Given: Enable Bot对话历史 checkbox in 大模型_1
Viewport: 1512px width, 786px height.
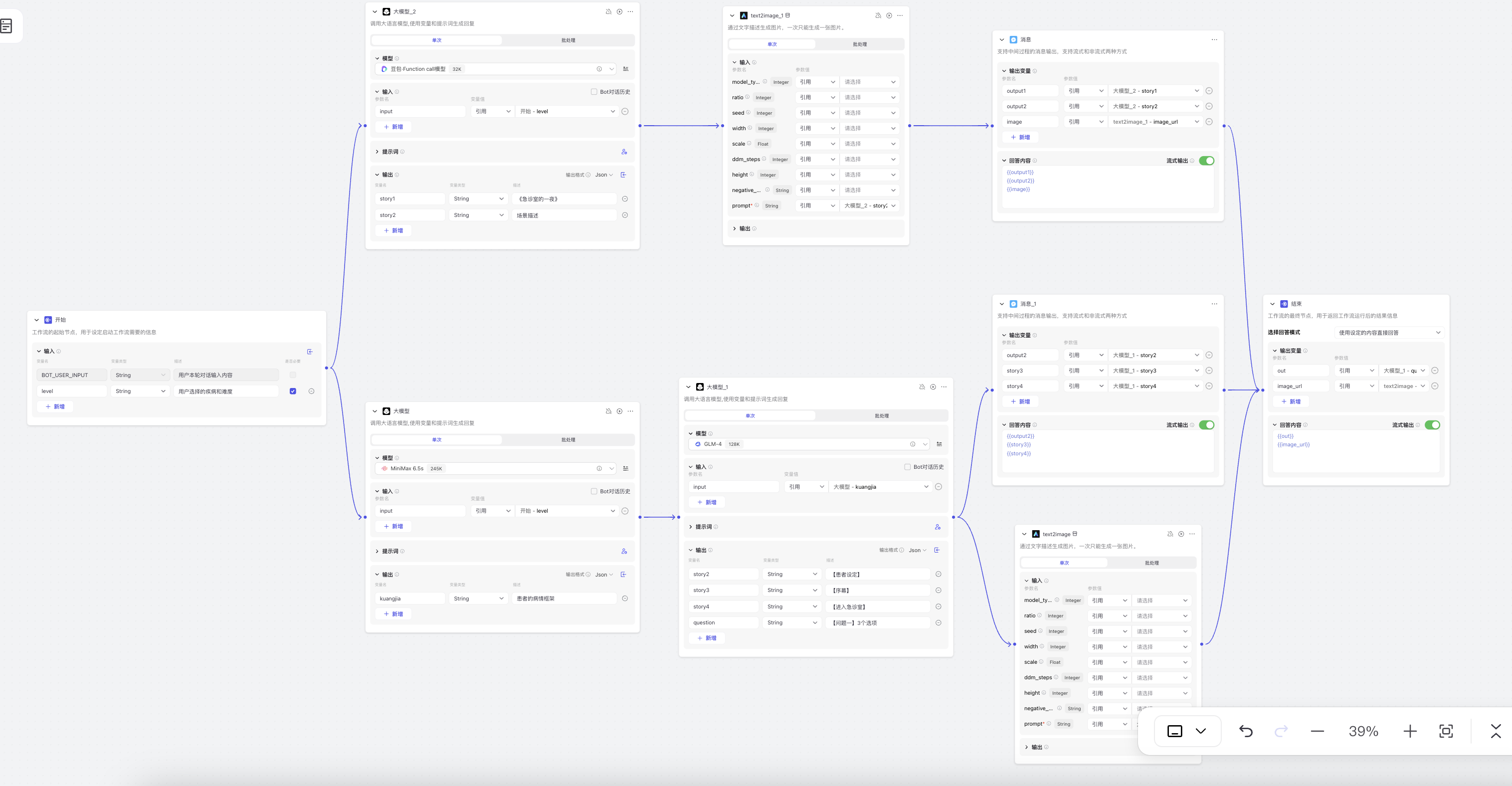Looking at the screenshot, I should (x=908, y=467).
